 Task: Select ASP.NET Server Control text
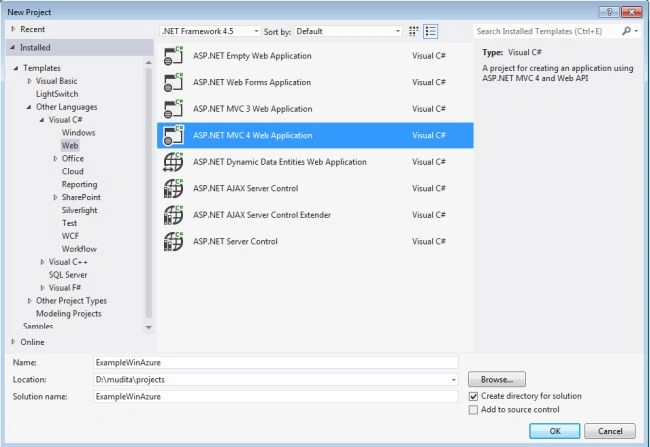[x=235, y=242]
